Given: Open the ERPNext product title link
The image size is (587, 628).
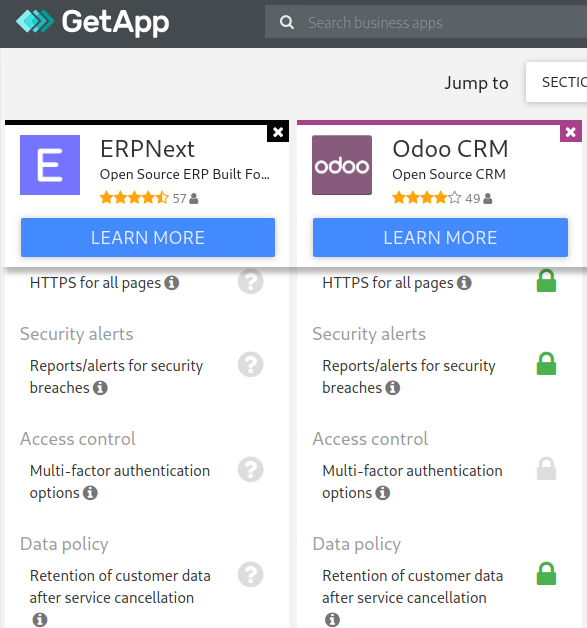Looking at the screenshot, I should coord(147,149).
